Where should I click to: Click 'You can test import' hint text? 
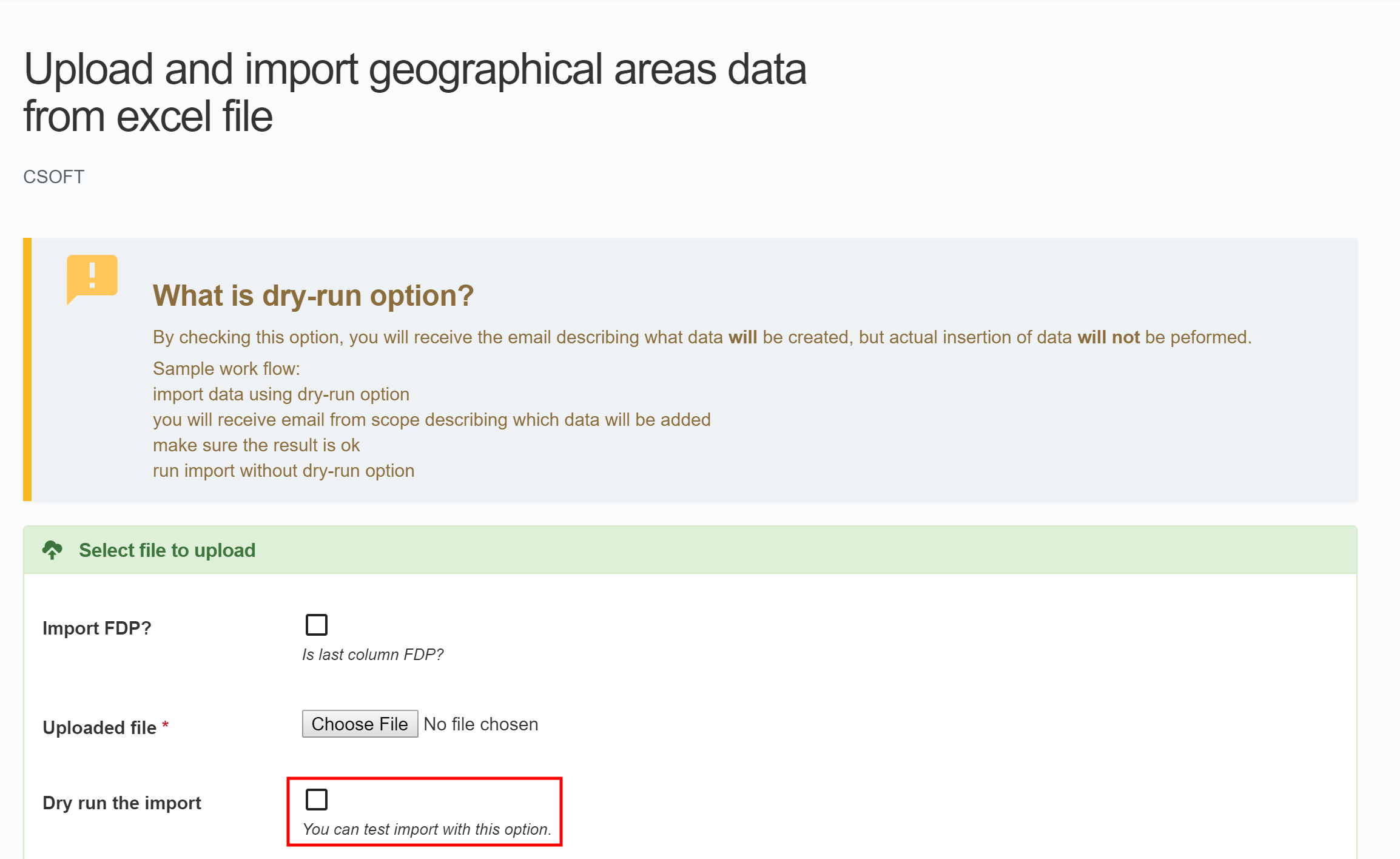pyautogui.click(x=426, y=829)
